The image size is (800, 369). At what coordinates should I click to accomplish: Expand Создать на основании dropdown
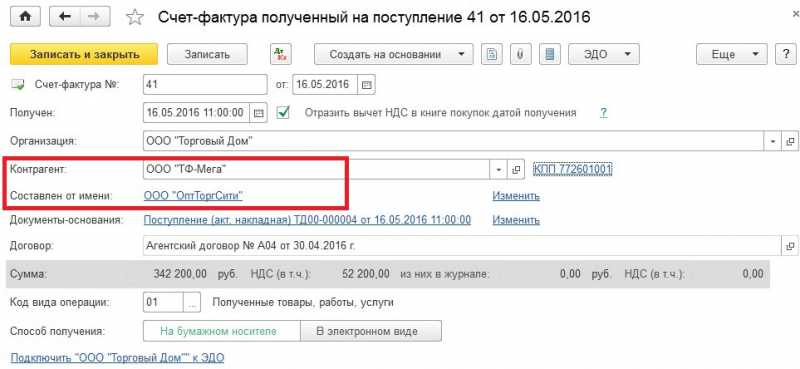393,54
